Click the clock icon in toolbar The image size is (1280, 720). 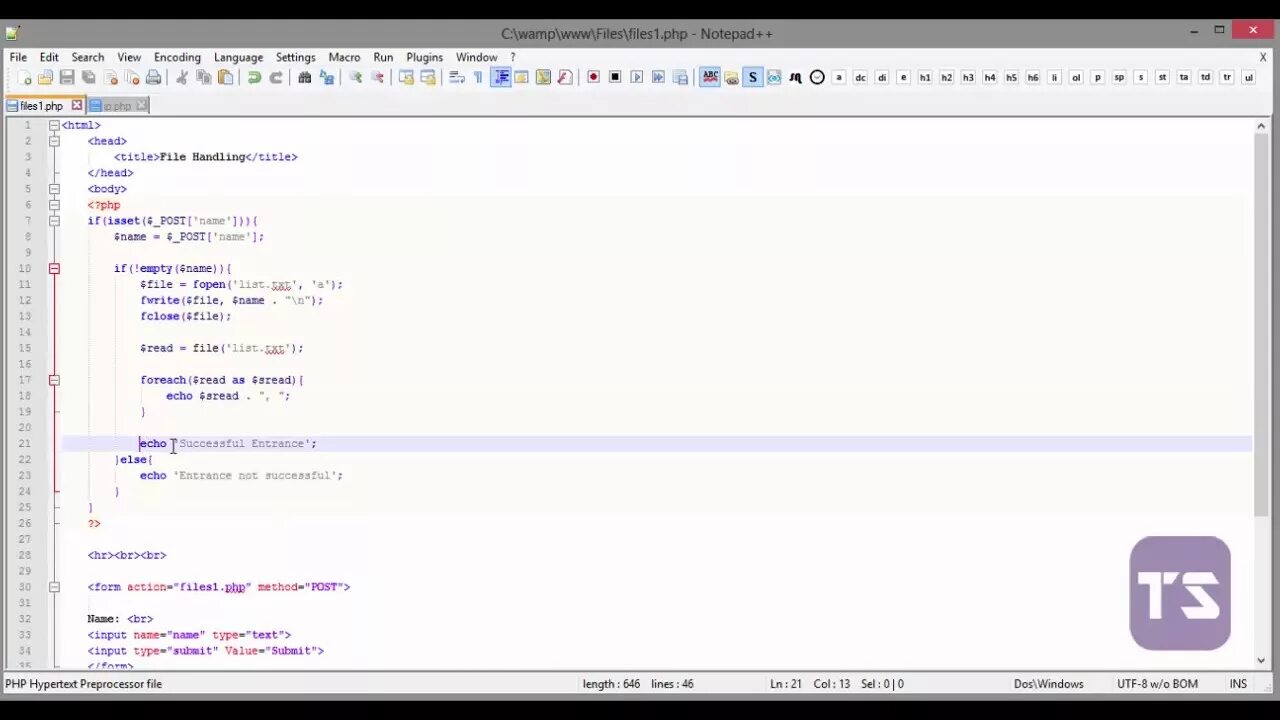[817, 77]
